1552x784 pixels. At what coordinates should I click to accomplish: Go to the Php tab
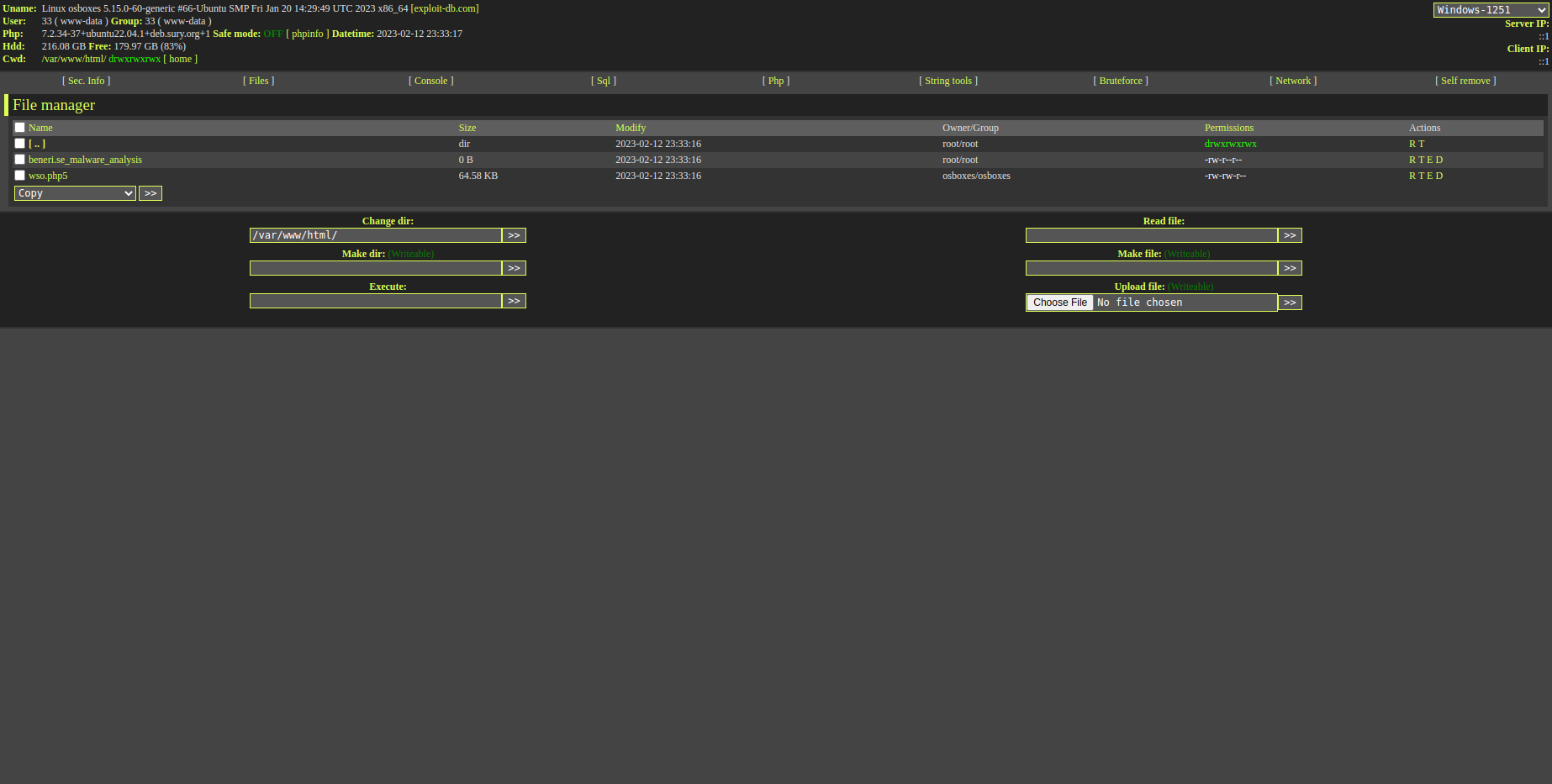[776, 81]
